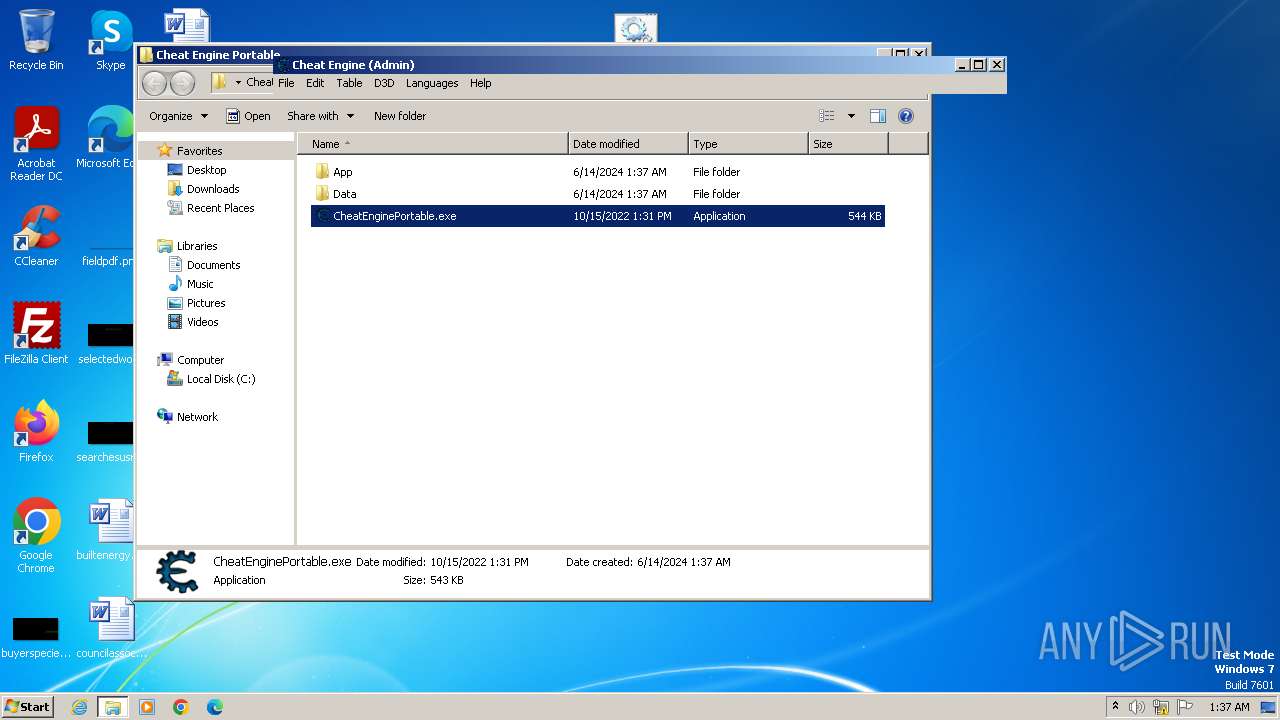The height and width of the screenshot is (720, 1280).
Task: Select the Data folder row
Action: pos(598,194)
